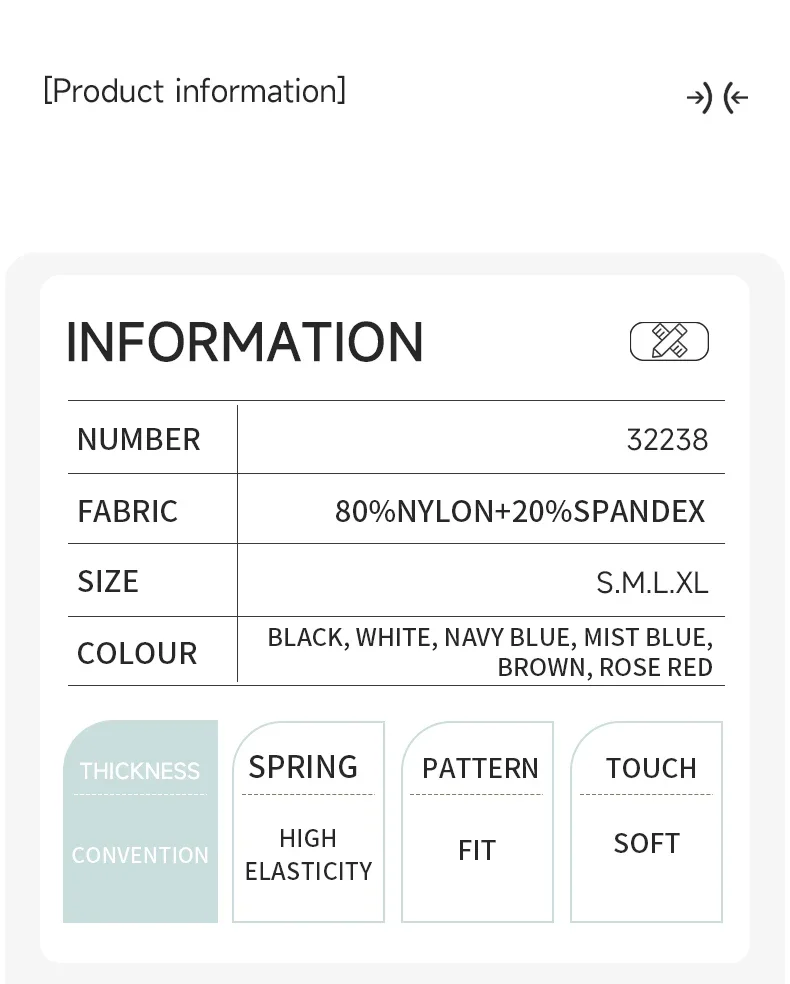Click the INFORMATION title text

pos(245,342)
